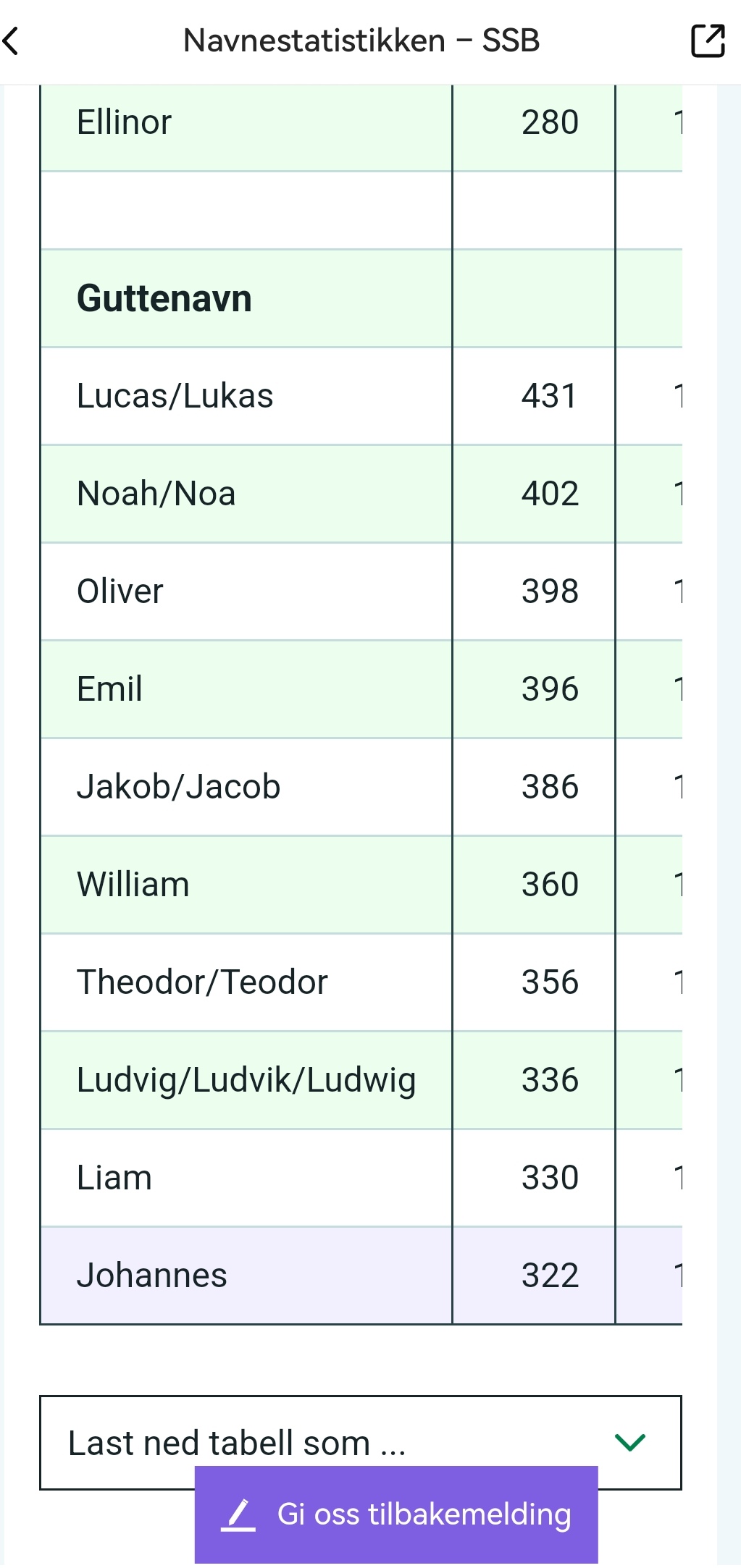Open page in external browser icon

click(708, 41)
